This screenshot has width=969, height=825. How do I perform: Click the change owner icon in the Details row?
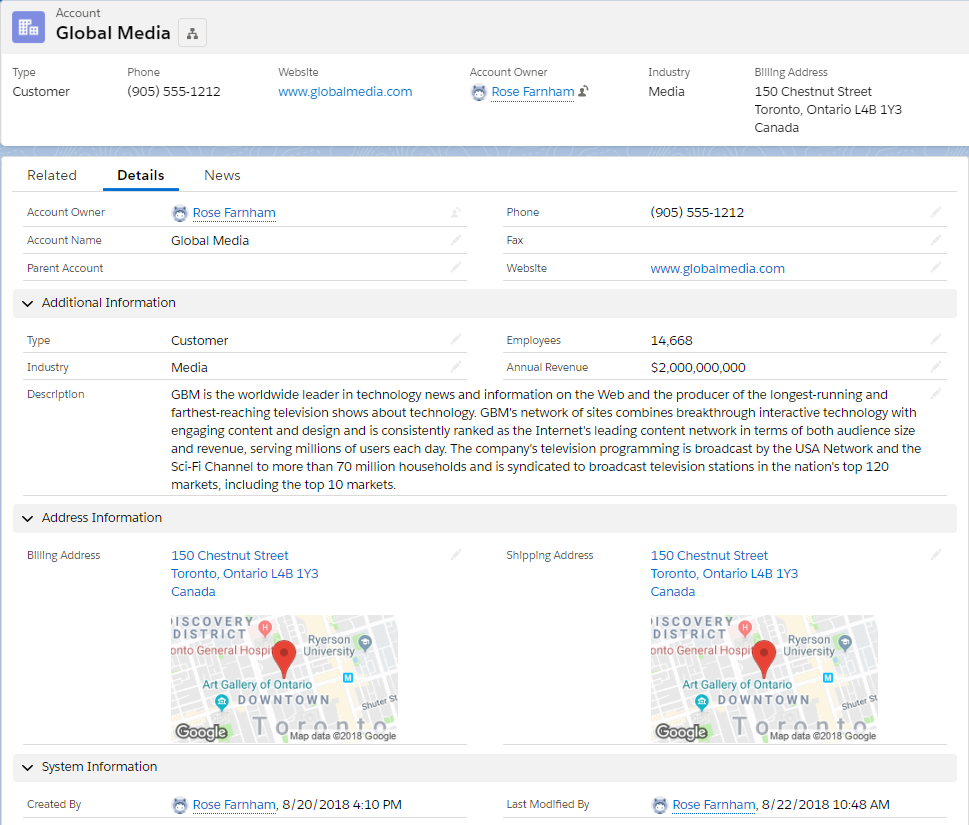click(x=455, y=213)
